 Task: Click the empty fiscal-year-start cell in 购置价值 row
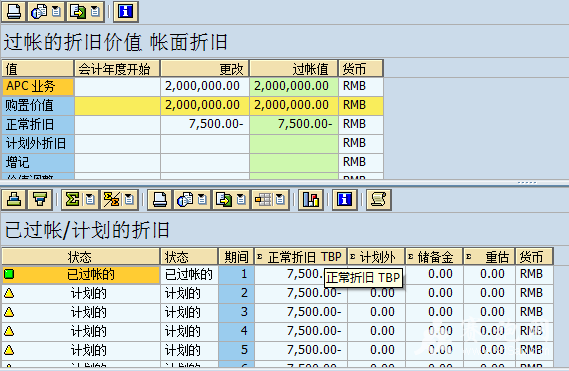tap(117, 106)
